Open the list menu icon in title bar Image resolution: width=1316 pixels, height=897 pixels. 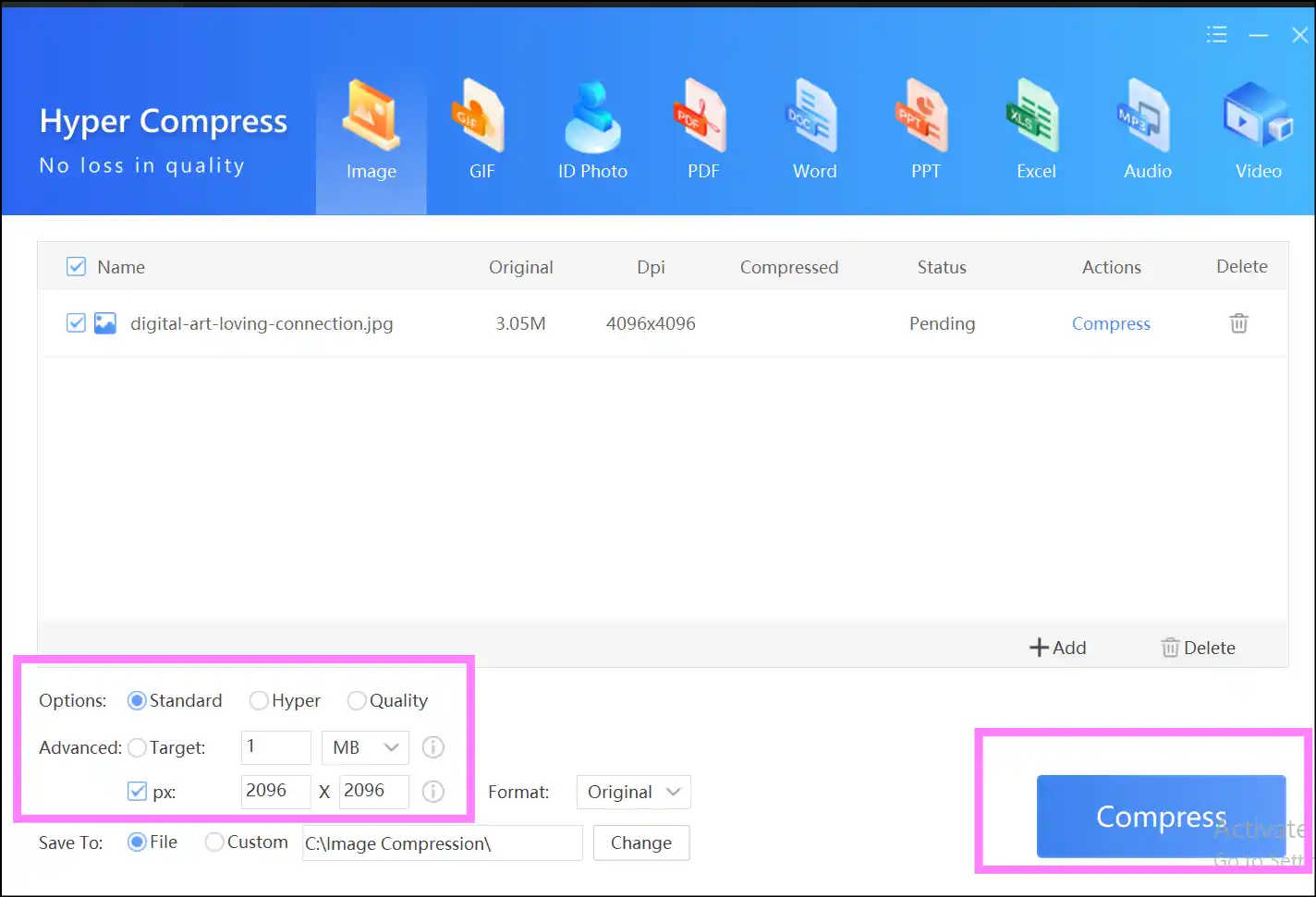[x=1216, y=35]
